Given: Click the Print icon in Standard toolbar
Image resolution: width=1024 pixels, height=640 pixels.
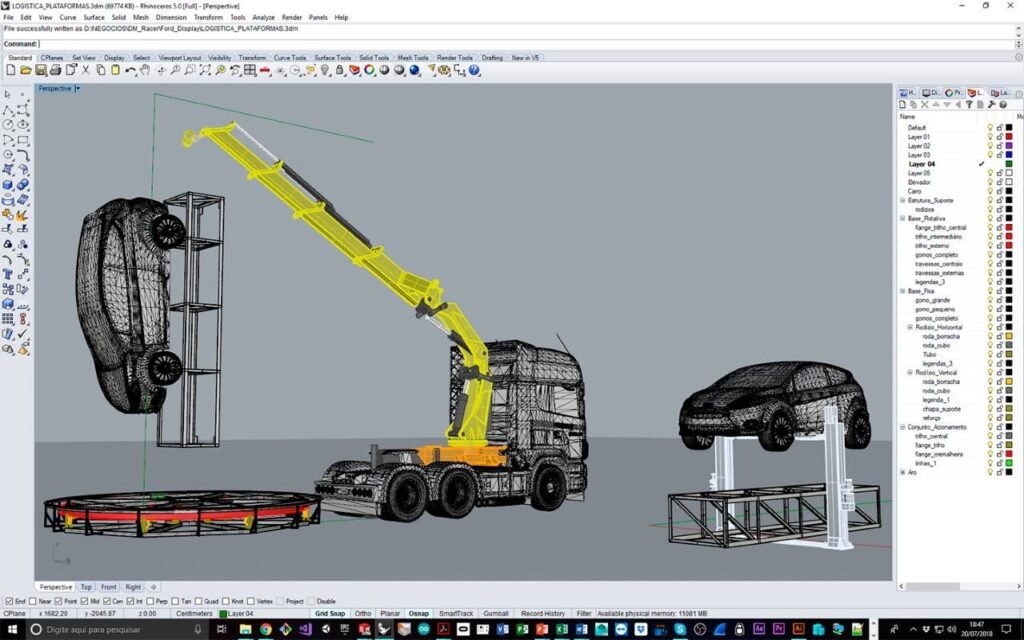Looking at the screenshot, I should click(x=56, y=70).
